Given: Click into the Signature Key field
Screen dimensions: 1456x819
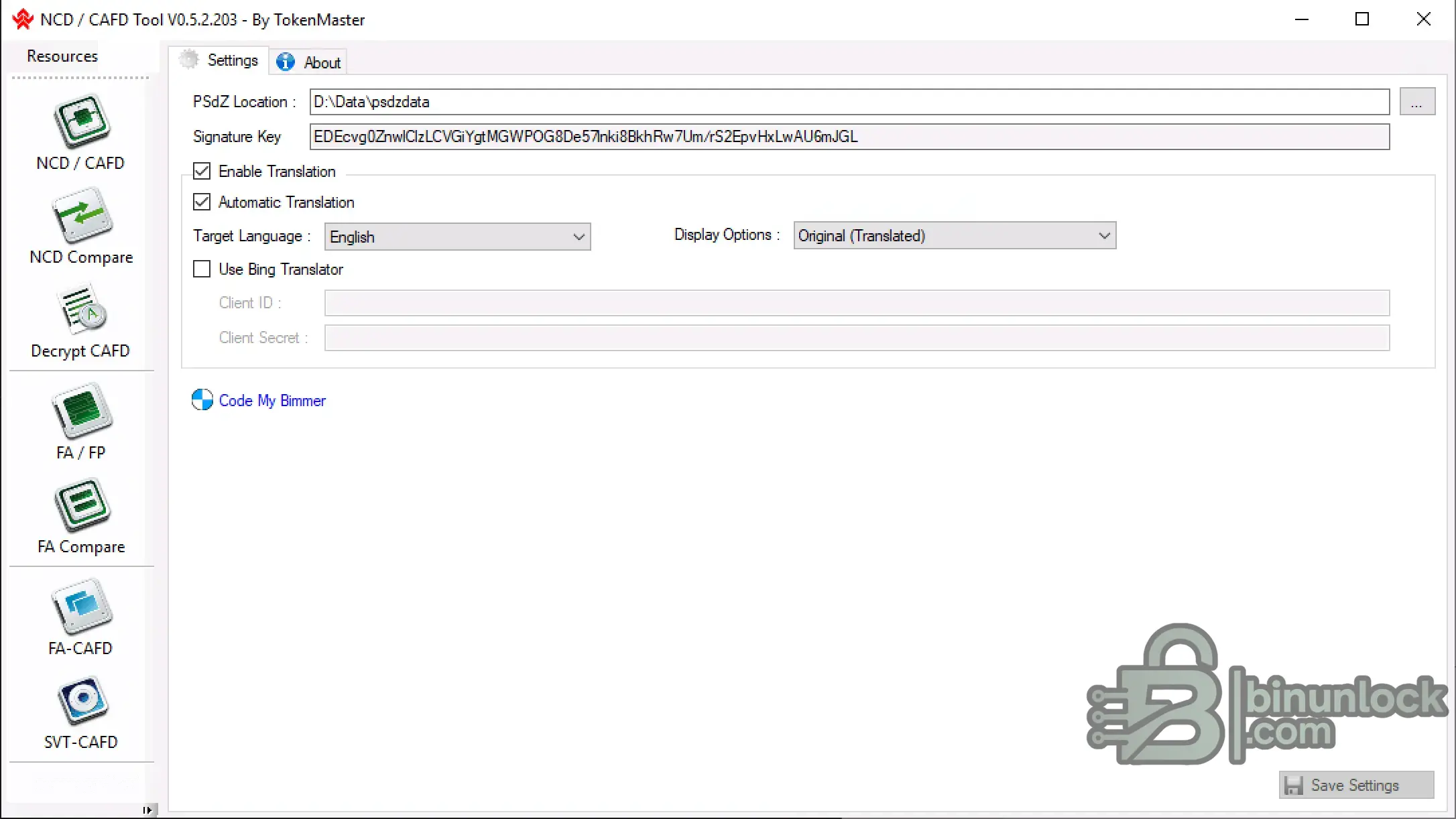Looking at the screenshot, I should click(x=849, y=137).
